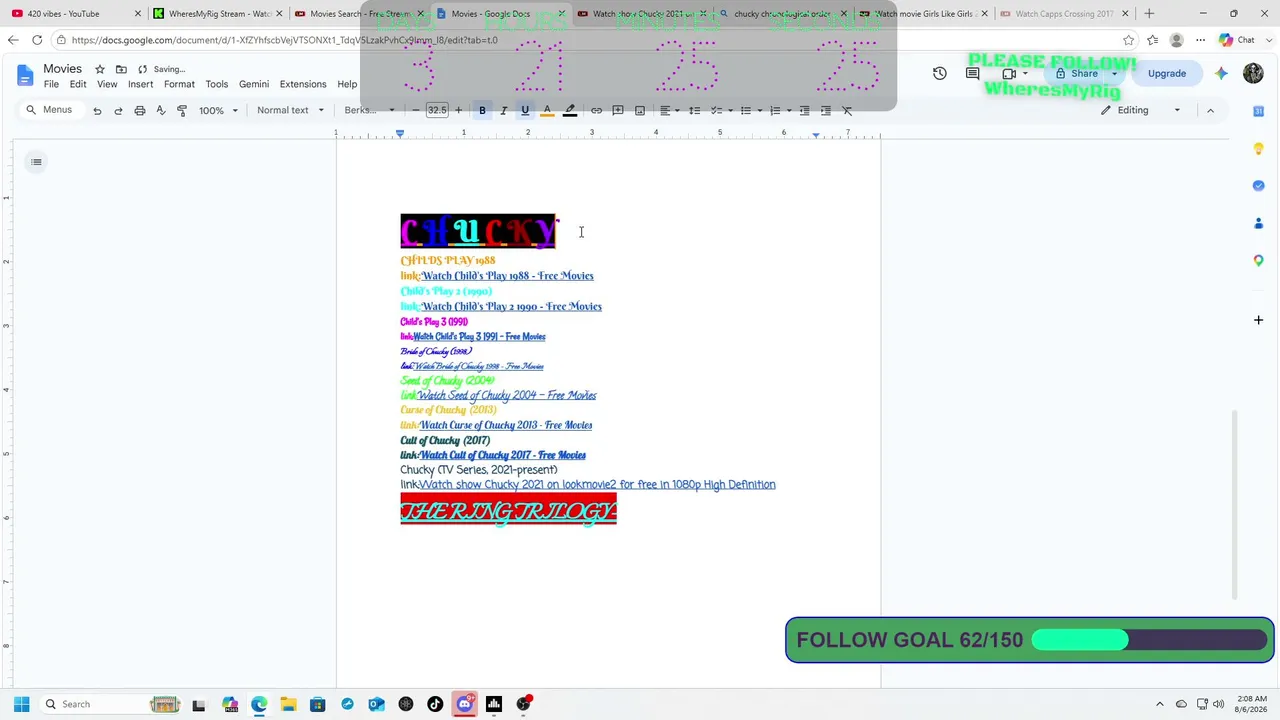
Task: Open the Watch Child's Play 1988 link
Action: [507, 276]
